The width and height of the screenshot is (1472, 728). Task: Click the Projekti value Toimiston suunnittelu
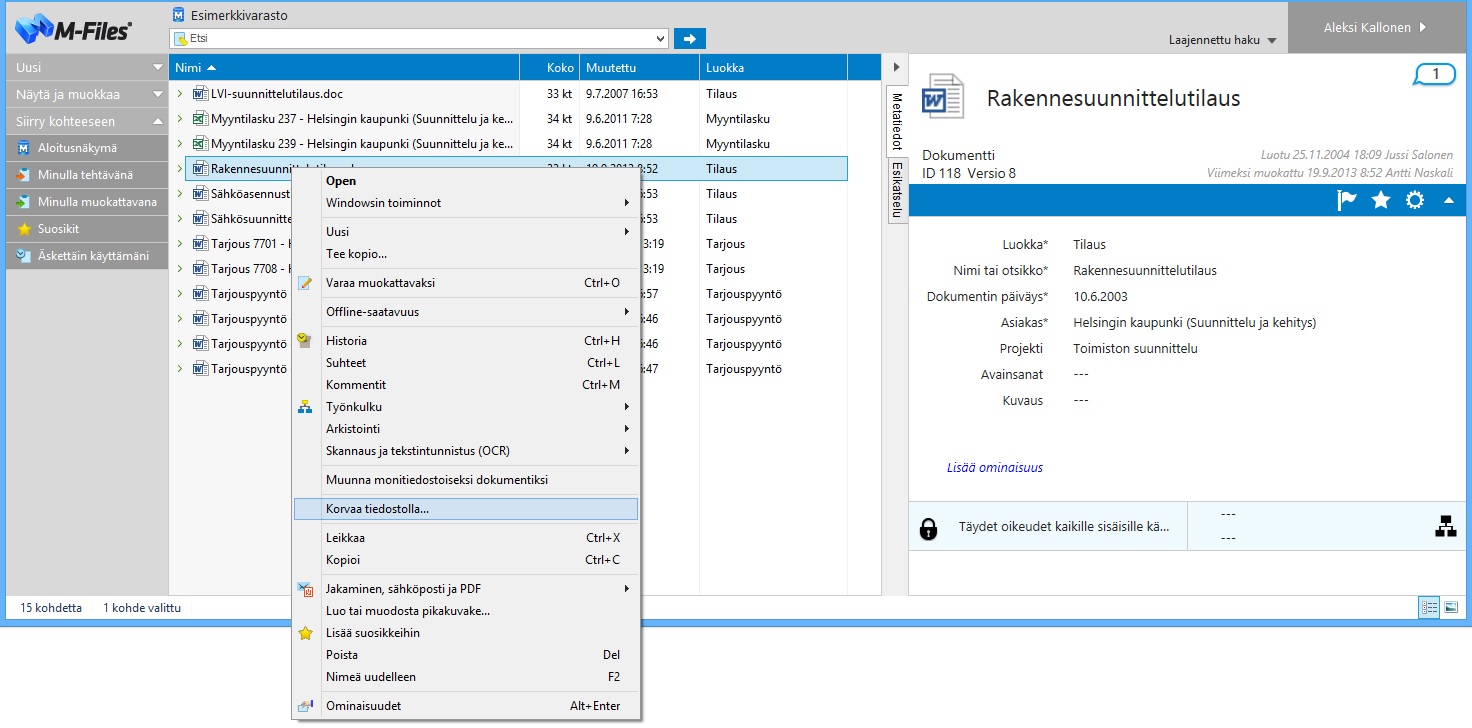[1135, 349]
